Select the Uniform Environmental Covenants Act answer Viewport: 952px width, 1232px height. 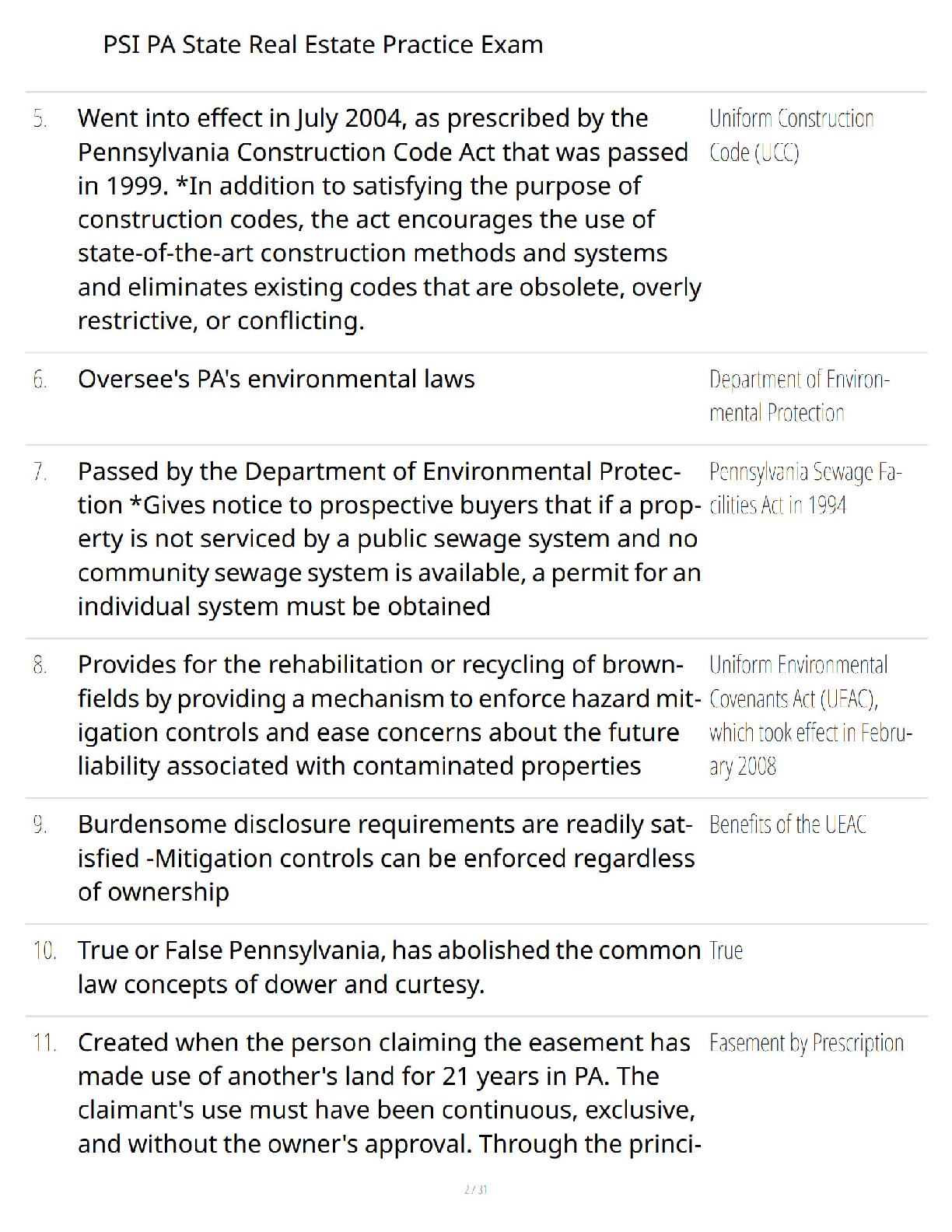tap(810, 716)
